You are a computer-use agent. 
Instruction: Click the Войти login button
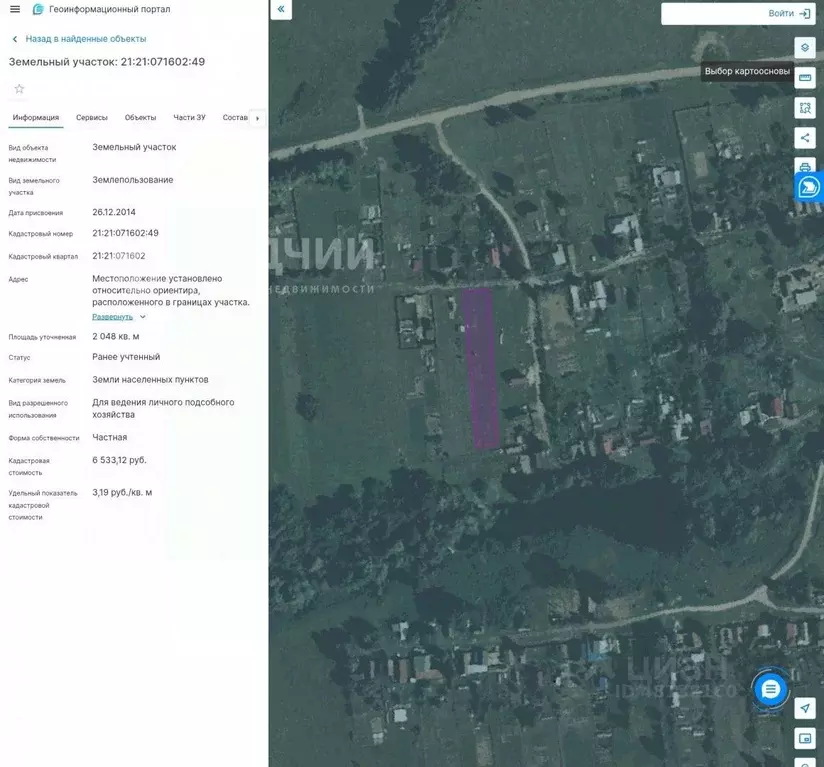click(789, 14)
